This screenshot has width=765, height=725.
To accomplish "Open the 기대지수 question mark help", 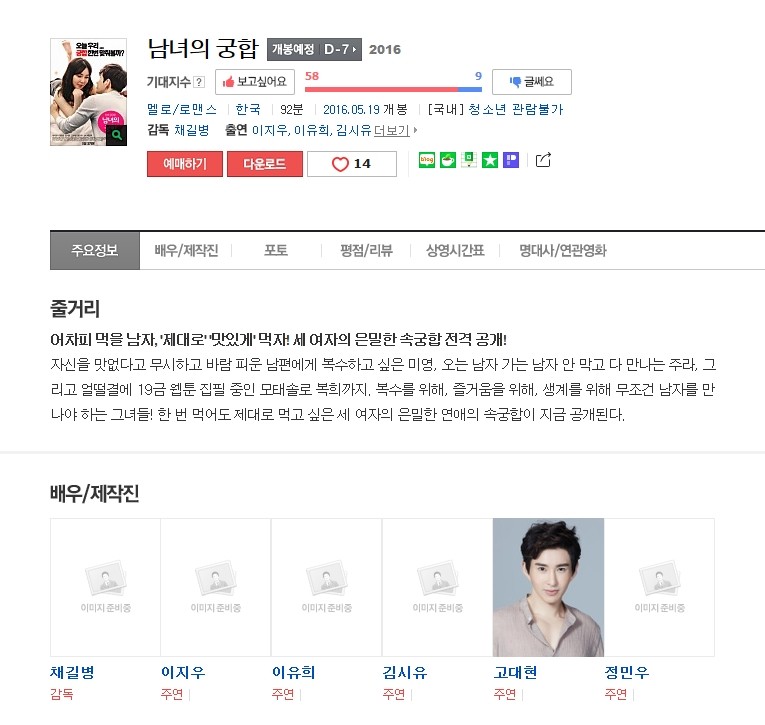I will tap(199, 82).
